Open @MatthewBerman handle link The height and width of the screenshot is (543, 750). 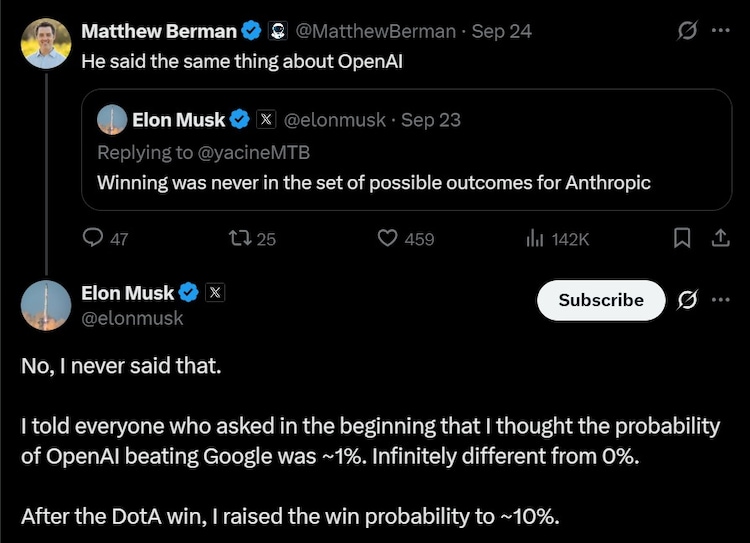tap(375, 32)
